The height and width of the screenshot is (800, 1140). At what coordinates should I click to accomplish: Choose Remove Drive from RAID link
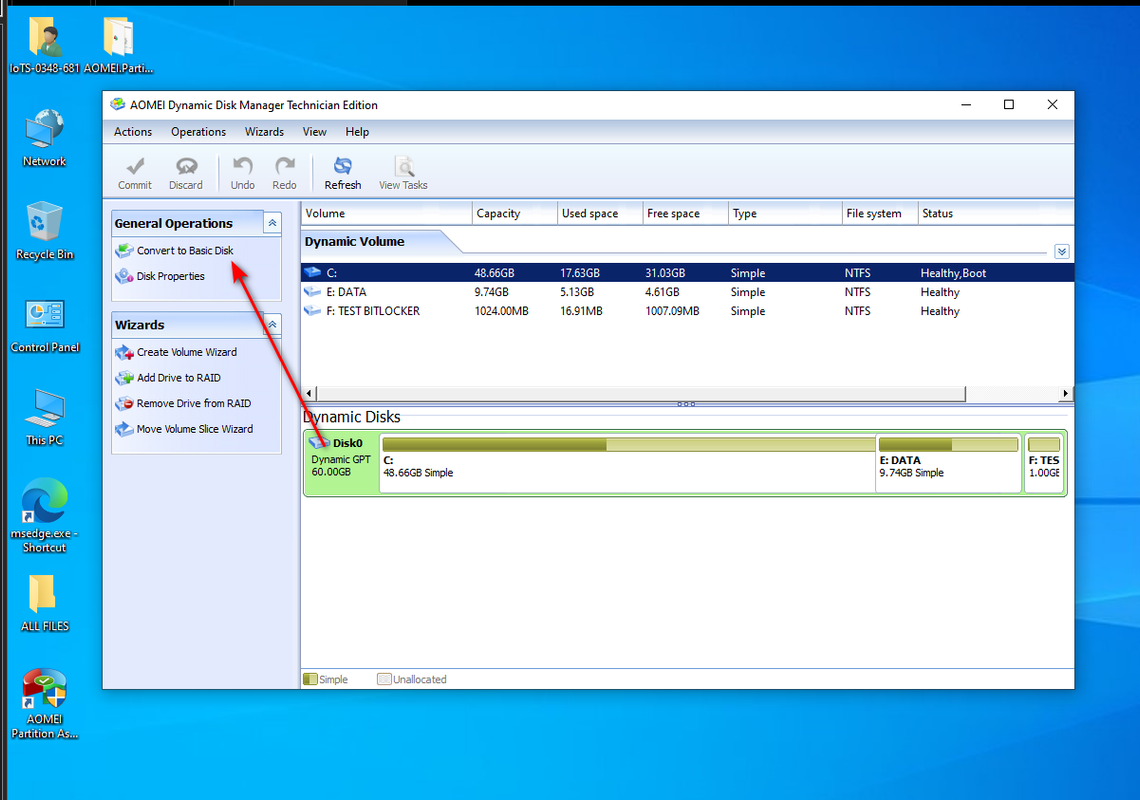tap(193, 404)
